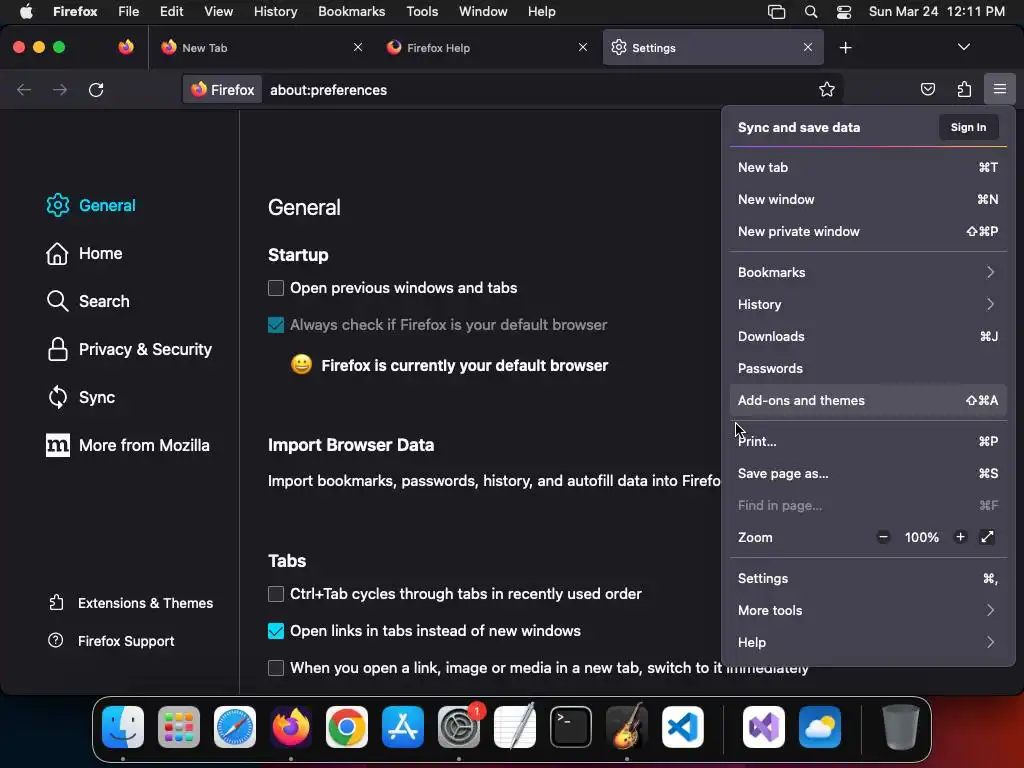Enter full screen from Zoom row
The image size is (1024, 768).
pyautogui.click(x=987, y=537)
